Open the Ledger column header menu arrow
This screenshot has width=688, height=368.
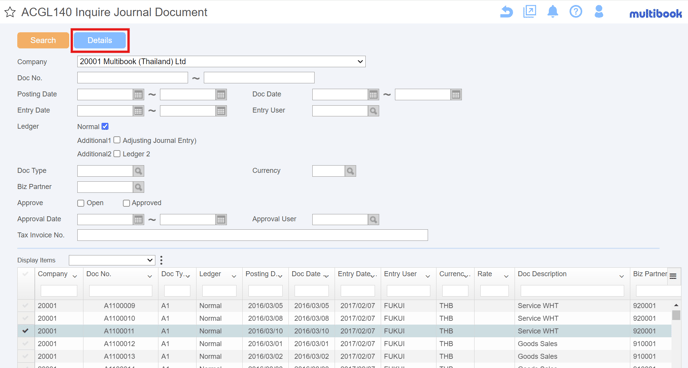click(234, 276)
